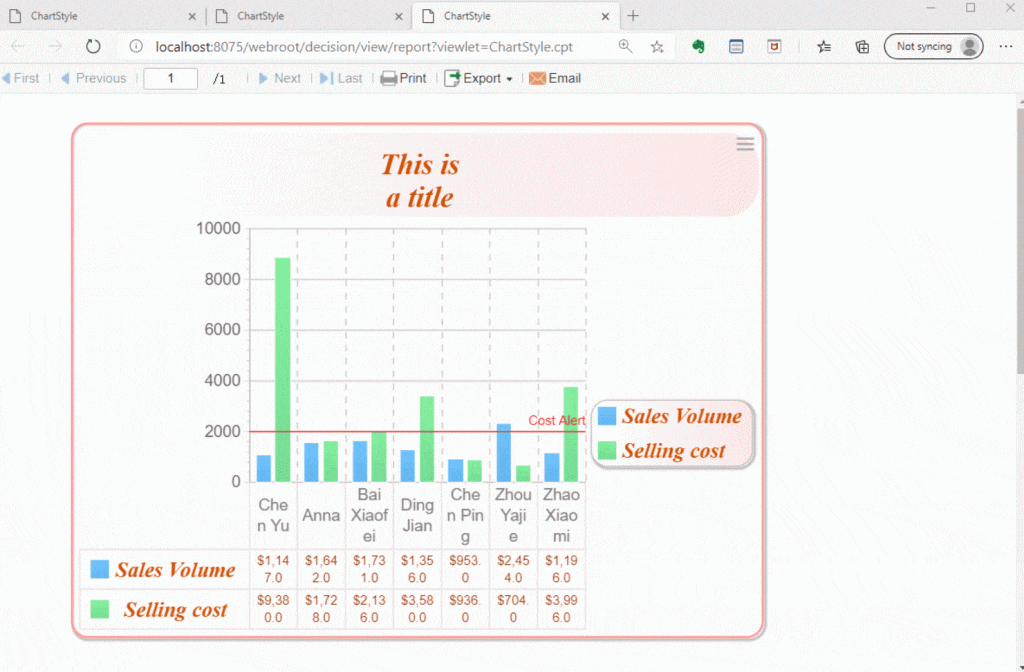The image size is (1024, 672).
Task: Click the zoom magnifier icon in address bar
Action: (x=625, y=46)
